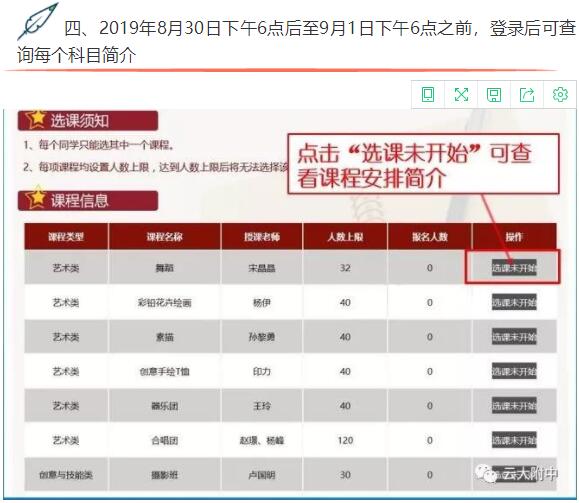Click the capacity value 120 for 合唱团
The image size is (579, 503).
click(x=345, y=440)
